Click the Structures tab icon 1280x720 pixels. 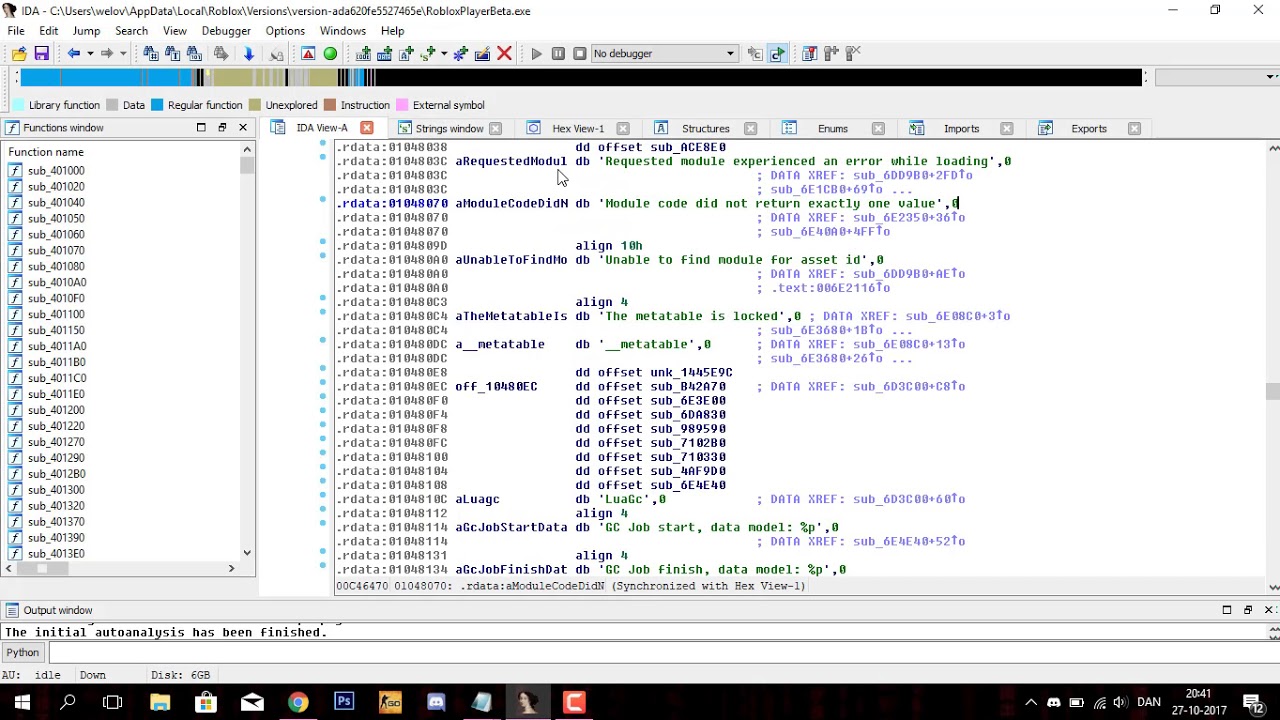coord(661,128)
